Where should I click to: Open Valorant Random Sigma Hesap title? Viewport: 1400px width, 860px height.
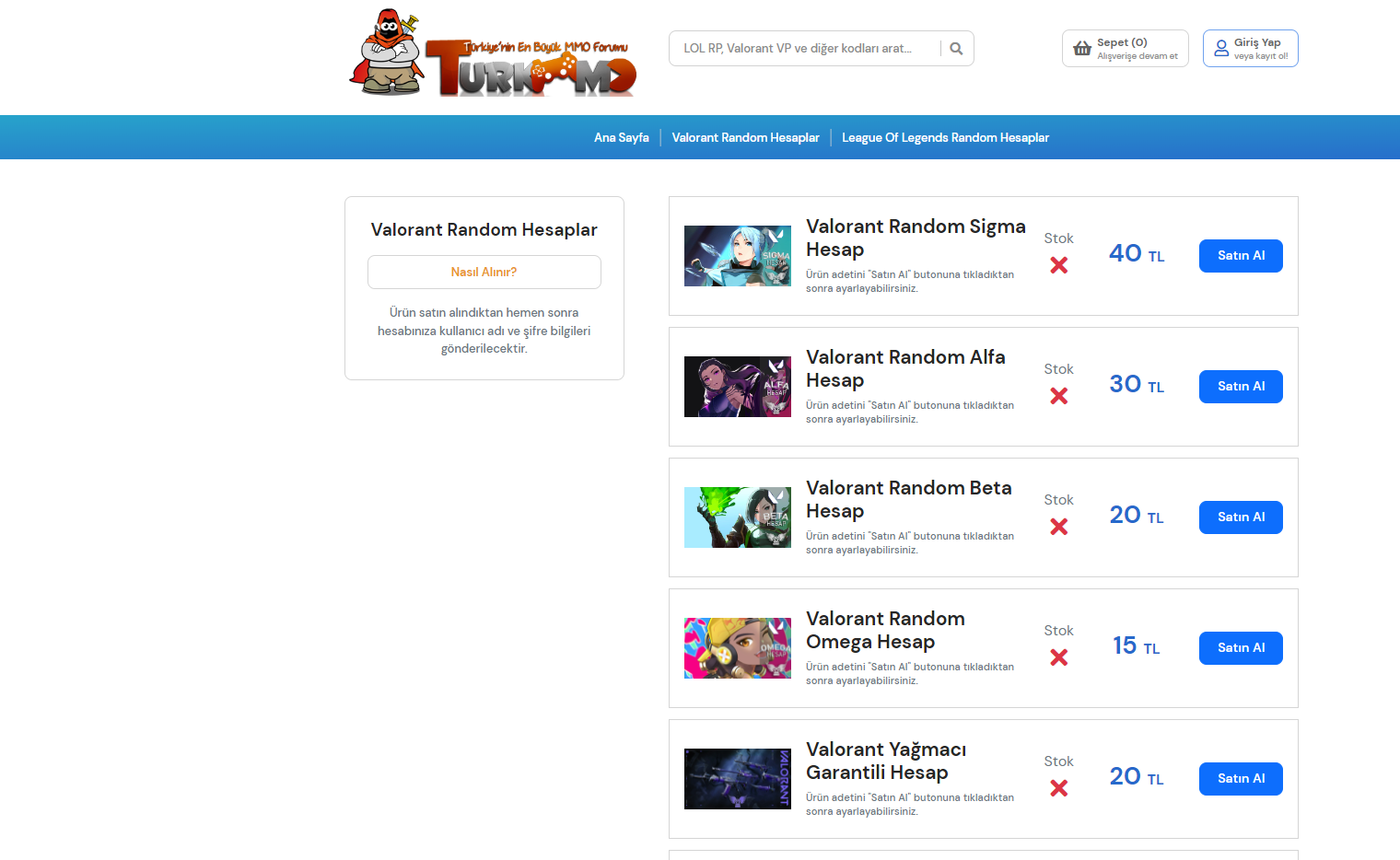pos(916,238)
